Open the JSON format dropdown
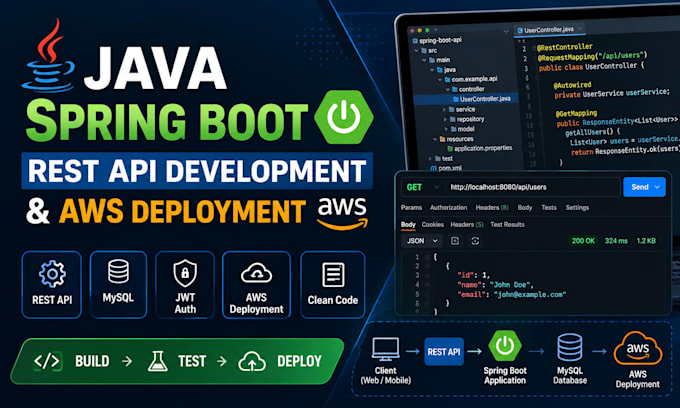Image resolution: width=680 pixels, height=408 pixels. tap(422, 241)
